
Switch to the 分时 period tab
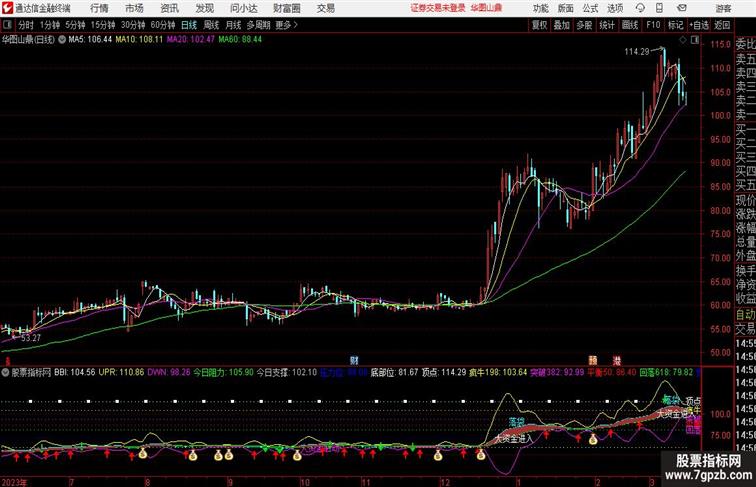point(26,25)
